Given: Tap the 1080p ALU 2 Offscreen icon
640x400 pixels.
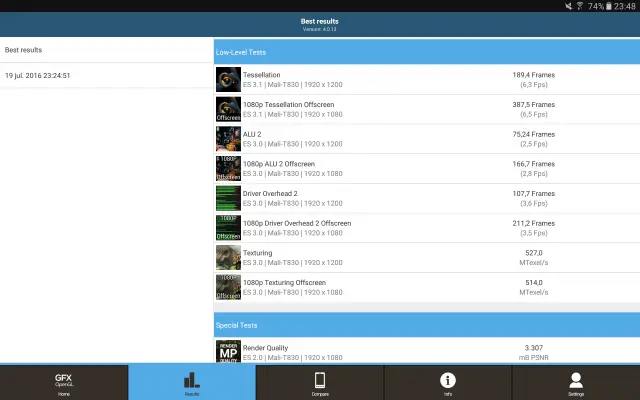Looking at the screenshot, I should pyautogui.click(x=228, y=168).
